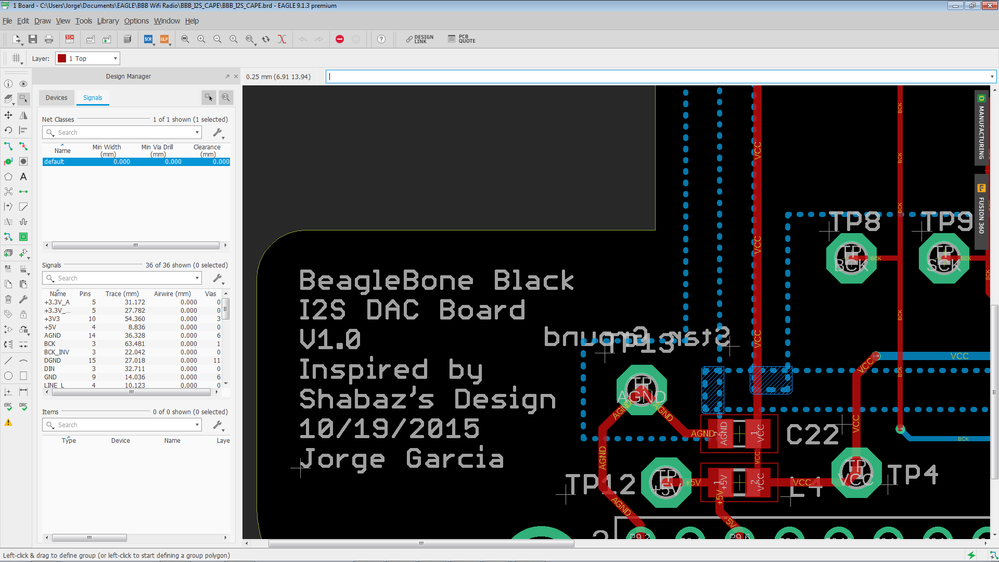999x562 pixels.
Task: Open the Grid settings dropdown icon
Action: coord(17,59)
